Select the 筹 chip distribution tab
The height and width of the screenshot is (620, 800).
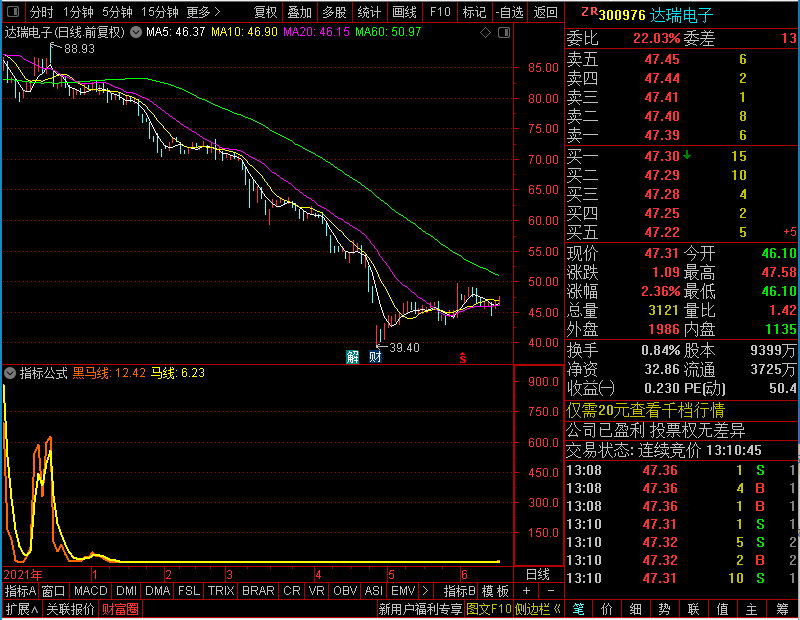click(x=782, y=609)
